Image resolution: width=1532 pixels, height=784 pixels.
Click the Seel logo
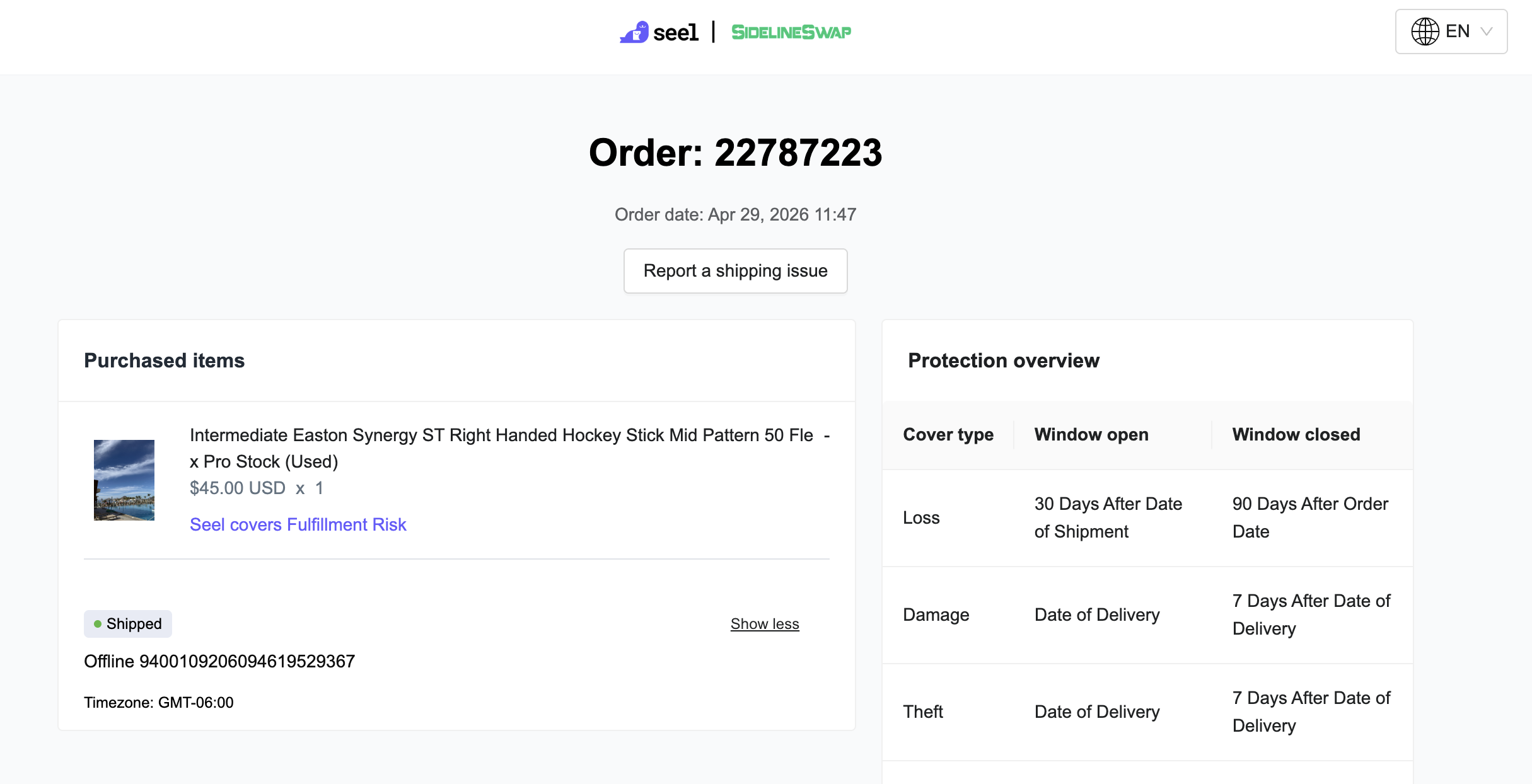click(x=659, y=32)
